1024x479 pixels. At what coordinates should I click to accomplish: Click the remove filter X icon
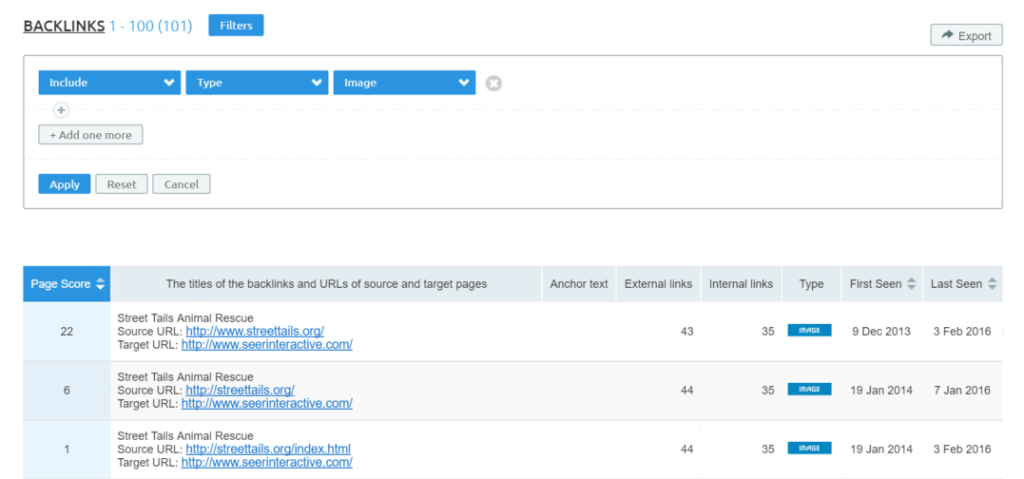coord(493,83)
